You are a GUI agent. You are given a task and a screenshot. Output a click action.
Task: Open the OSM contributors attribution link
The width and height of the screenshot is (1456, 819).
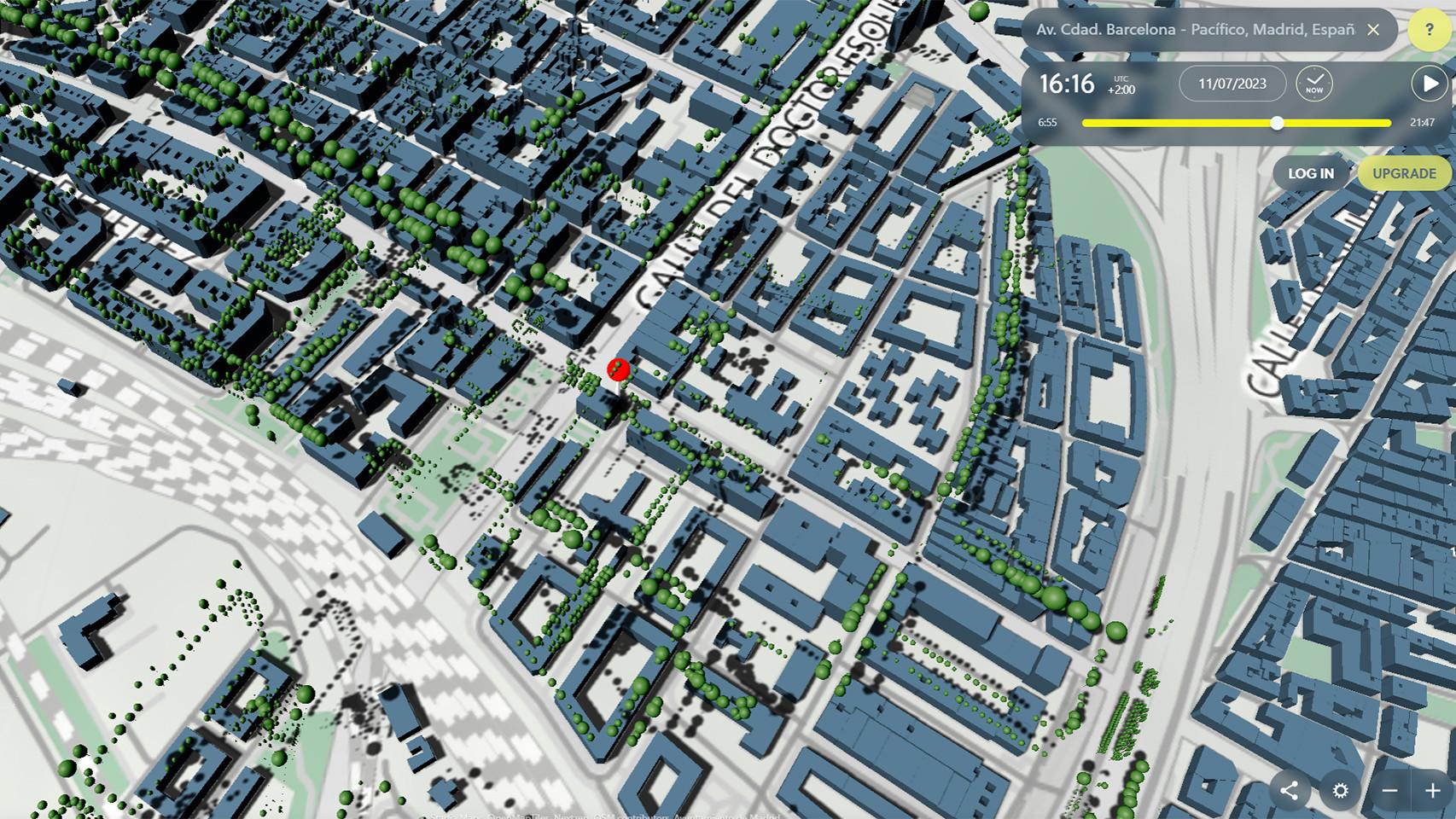[x=630, y=815]
